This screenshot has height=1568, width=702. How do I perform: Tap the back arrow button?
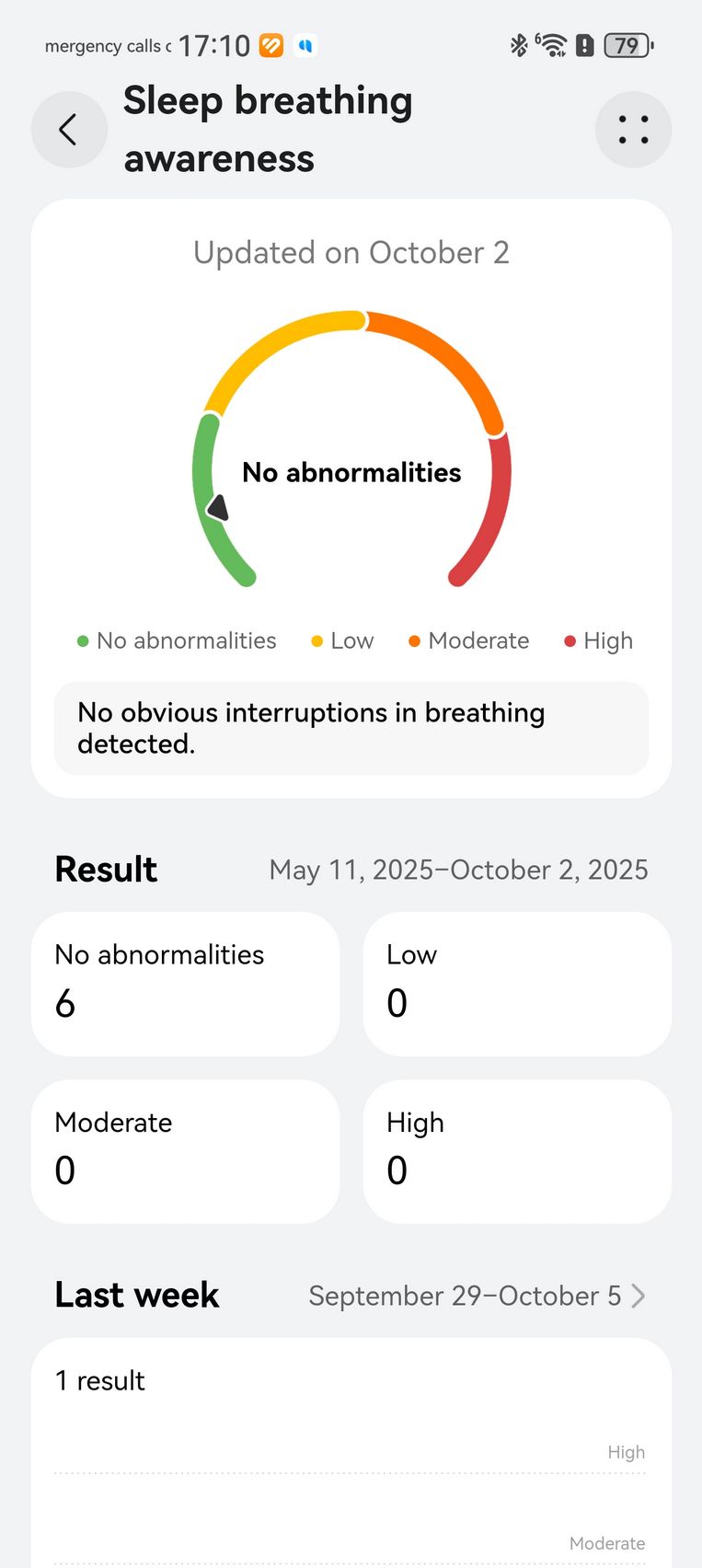pos(69,130)
